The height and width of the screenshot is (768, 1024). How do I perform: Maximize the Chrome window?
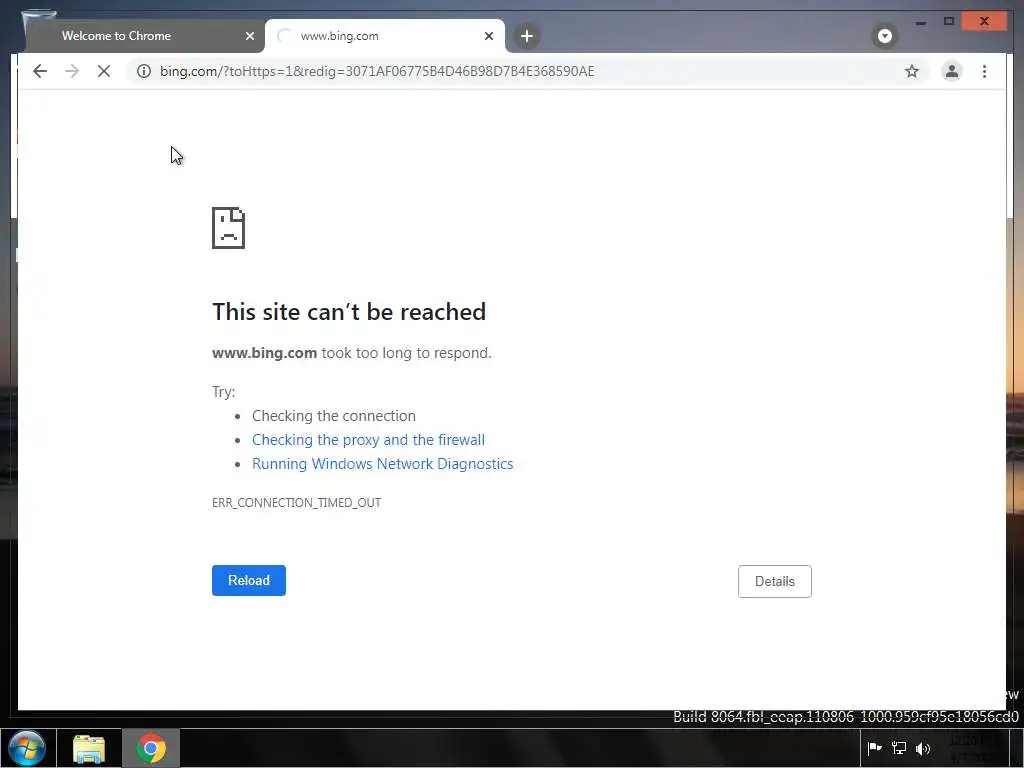pos(949,22)
